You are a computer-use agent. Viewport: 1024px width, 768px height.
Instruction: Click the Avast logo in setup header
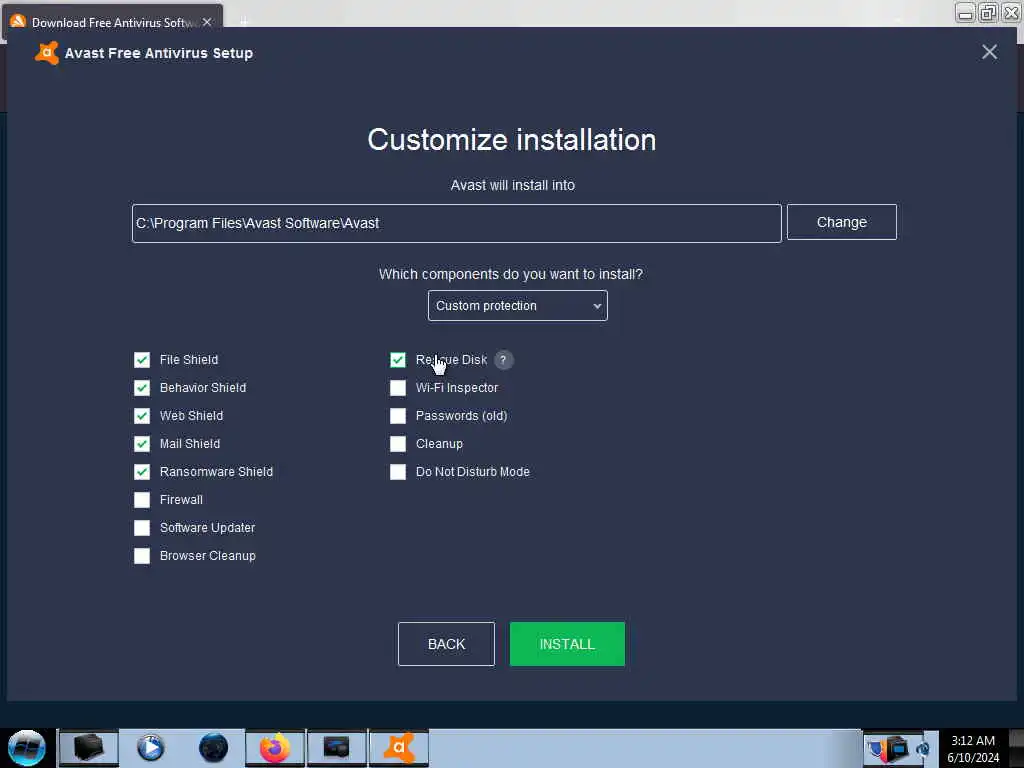(46, 53)
